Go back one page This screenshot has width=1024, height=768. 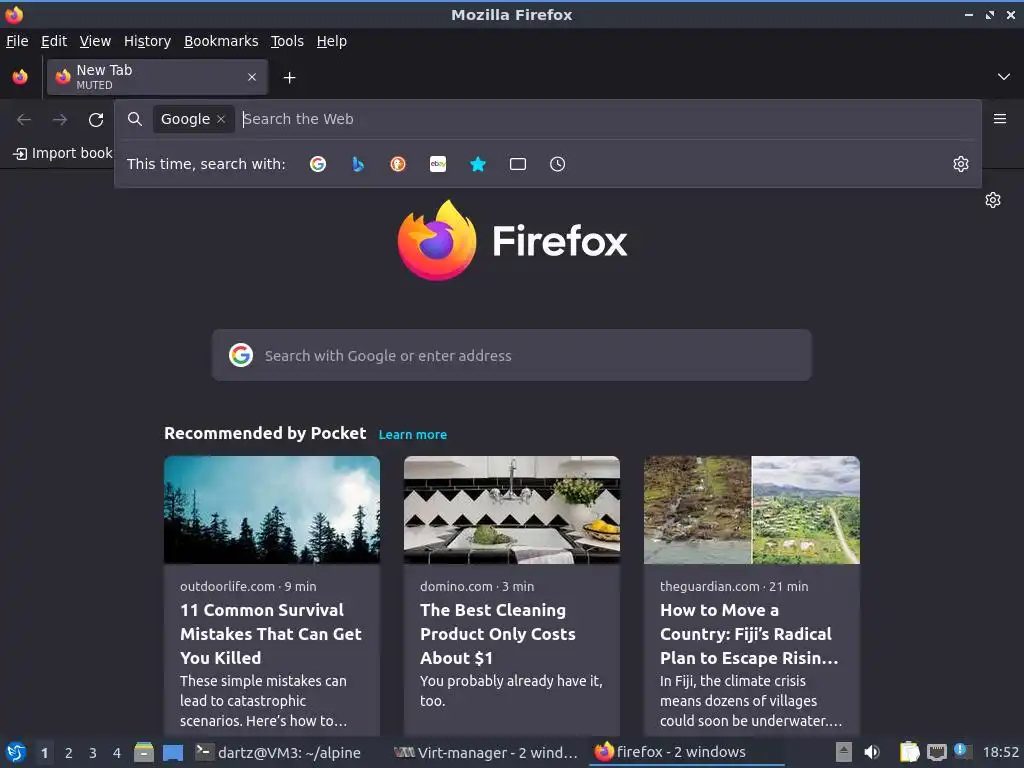tap(24, 120)
